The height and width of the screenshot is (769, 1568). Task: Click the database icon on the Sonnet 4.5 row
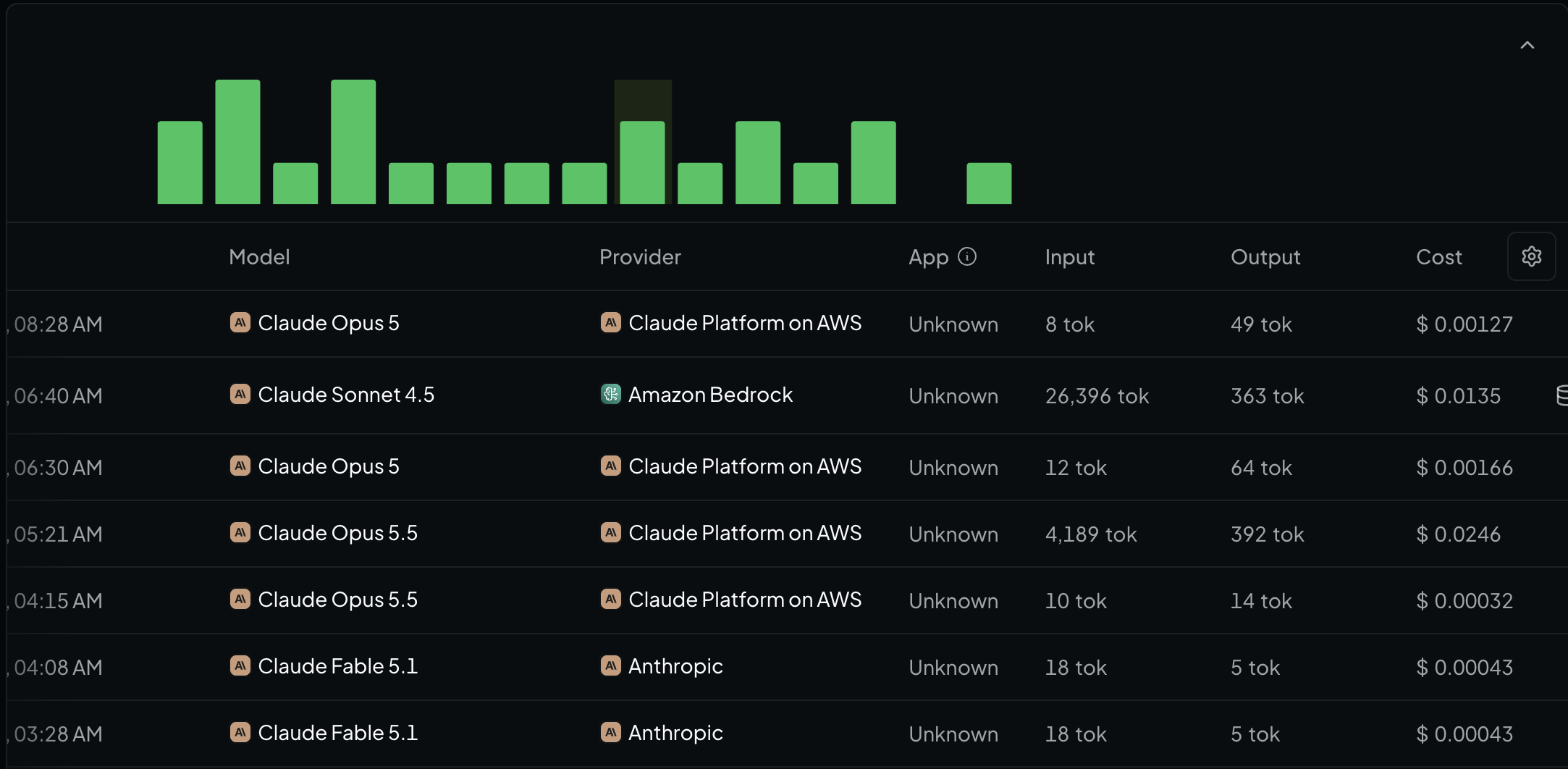(1561, 395)
